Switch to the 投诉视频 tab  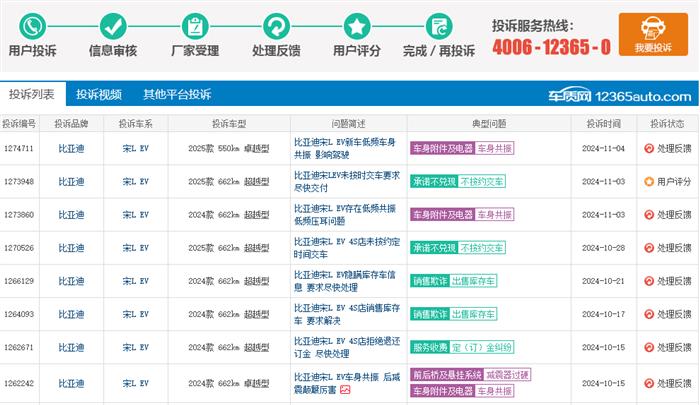pyautogui.click(x=99, y=94)
